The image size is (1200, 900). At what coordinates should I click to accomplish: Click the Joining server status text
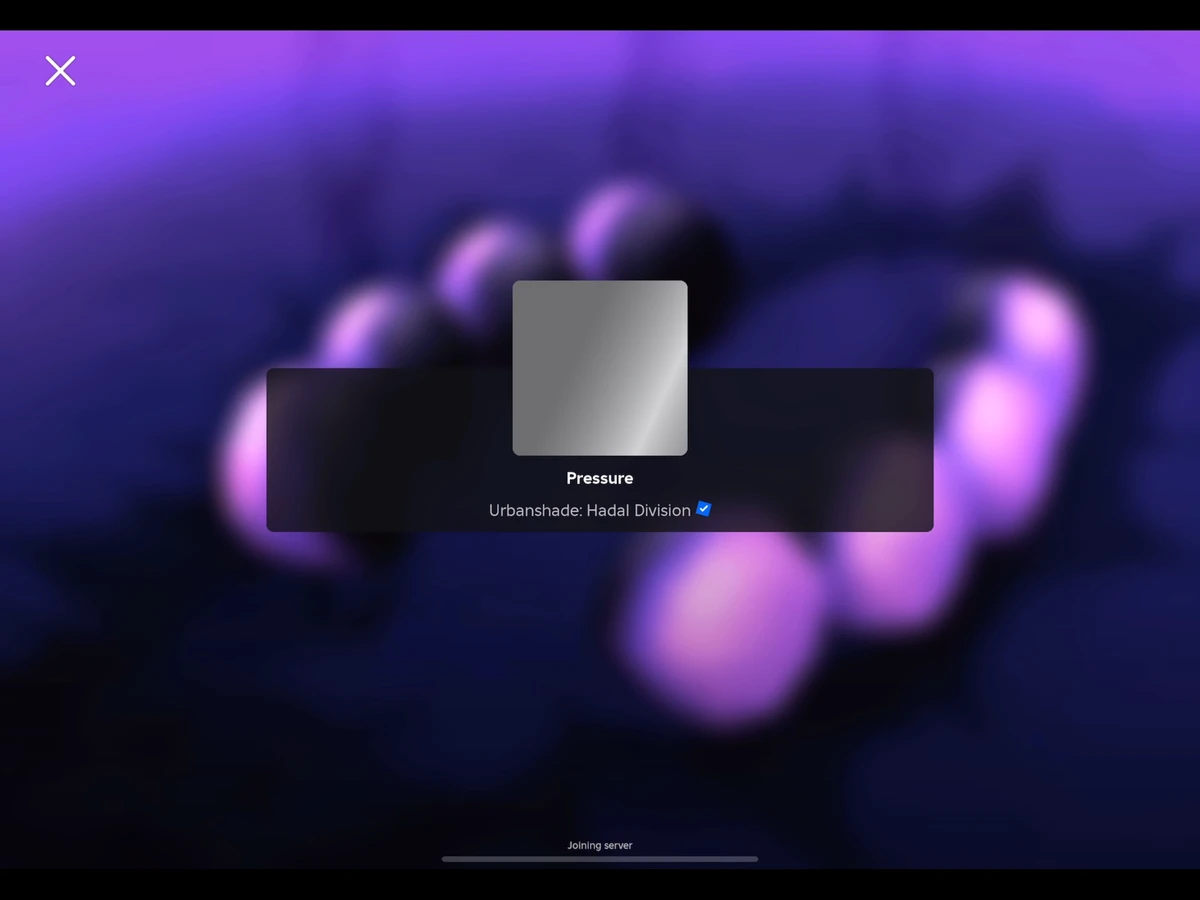point(599,845)
